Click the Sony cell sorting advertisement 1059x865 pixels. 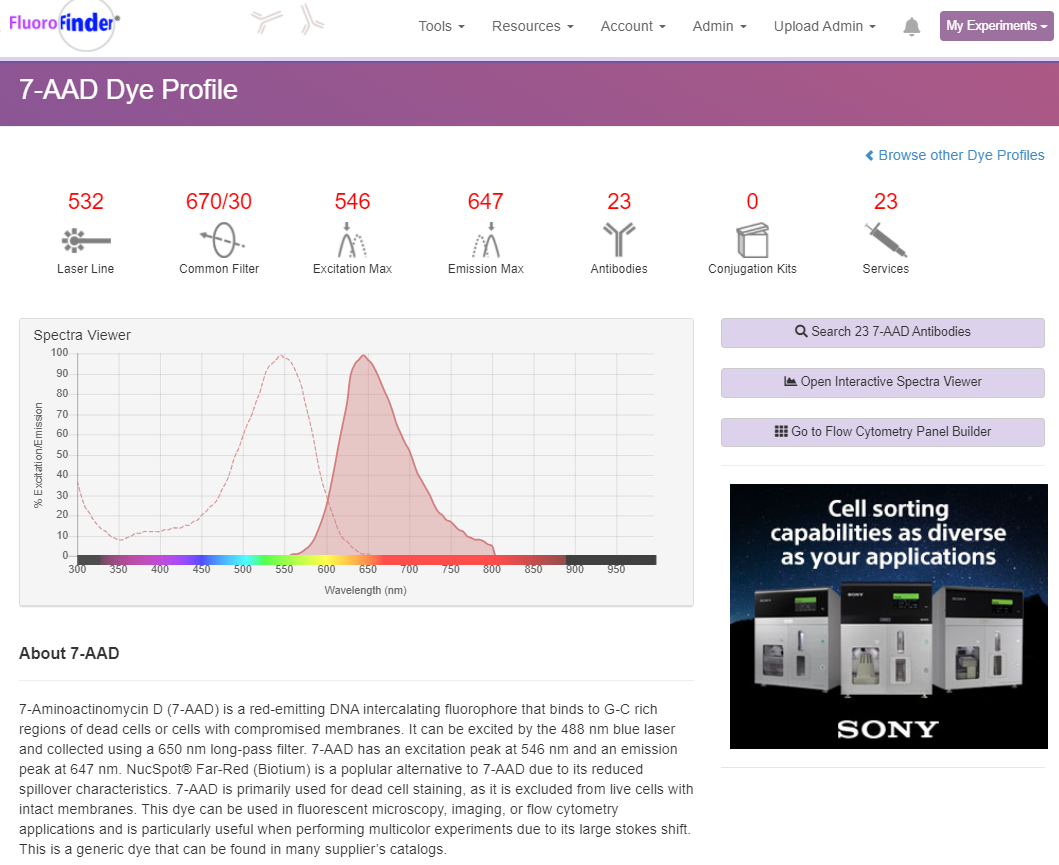coord(888,616)
